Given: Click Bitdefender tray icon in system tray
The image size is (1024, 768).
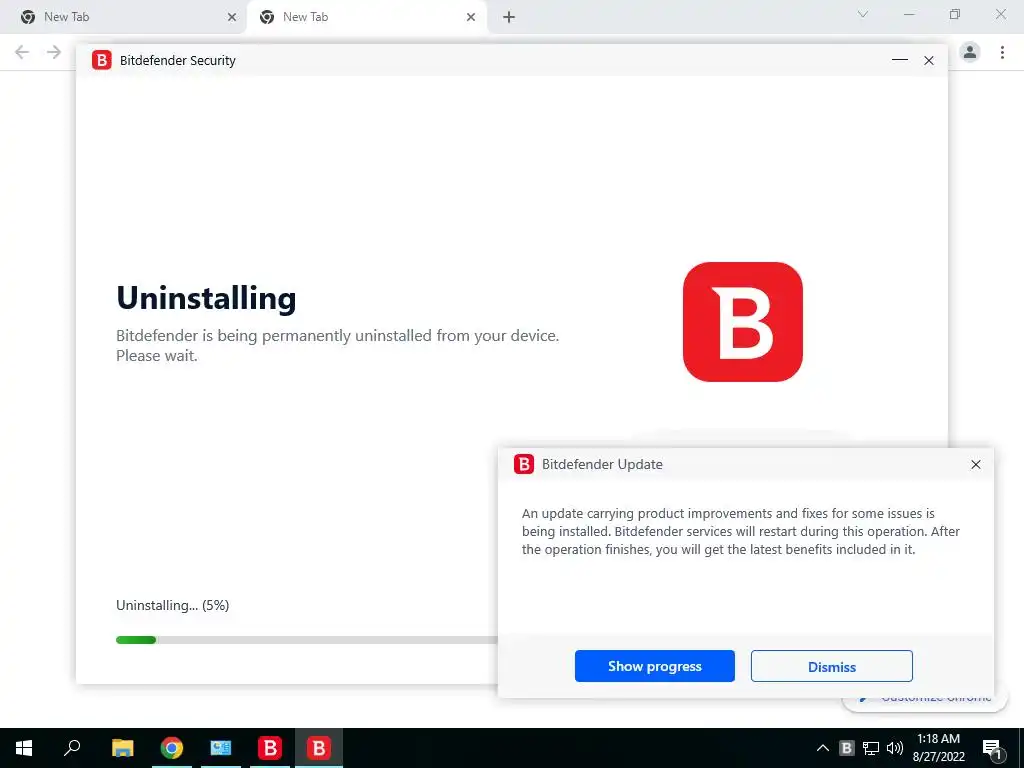Looking at the screenshot, I should click(x=846, y=748).
